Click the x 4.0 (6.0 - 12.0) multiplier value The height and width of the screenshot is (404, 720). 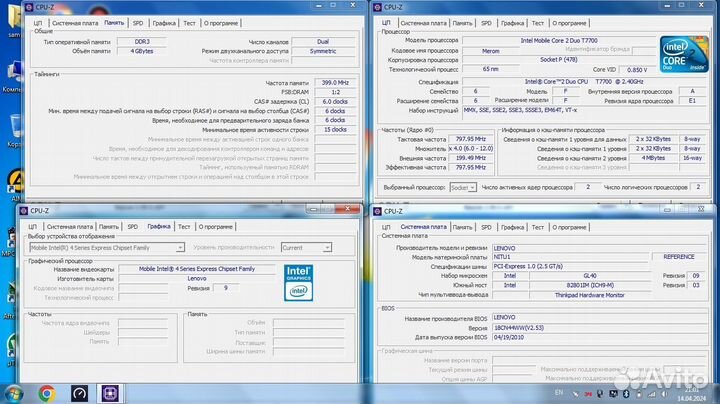click(471, 149)
